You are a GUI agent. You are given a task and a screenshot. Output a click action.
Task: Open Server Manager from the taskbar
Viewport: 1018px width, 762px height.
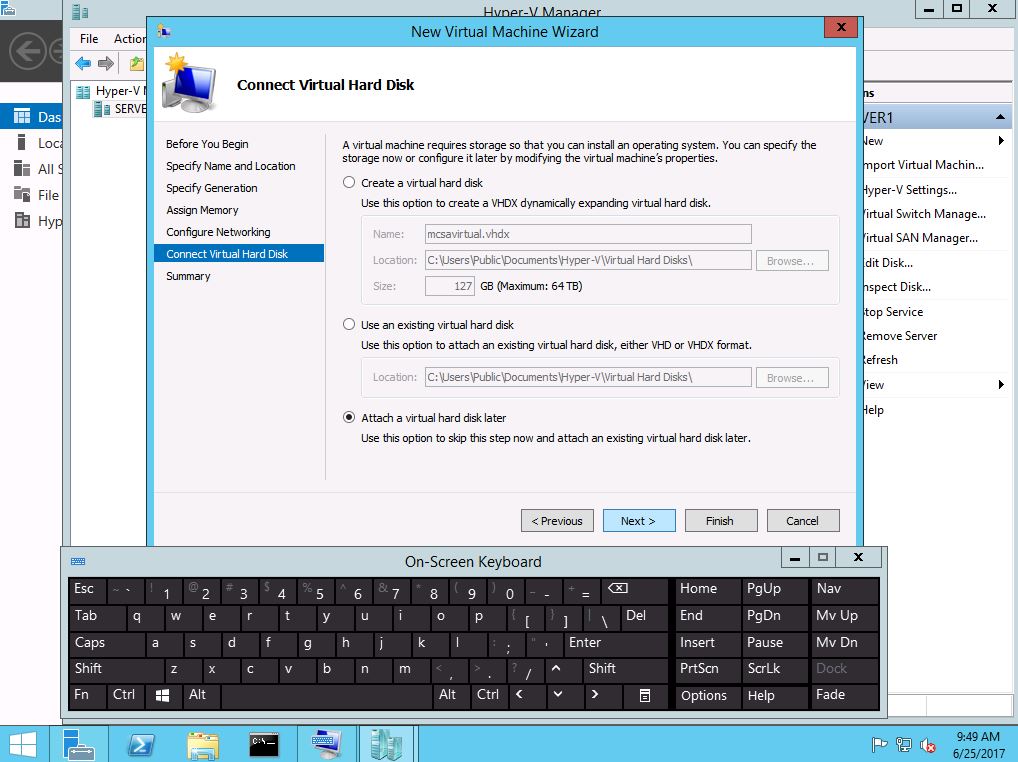80,744
